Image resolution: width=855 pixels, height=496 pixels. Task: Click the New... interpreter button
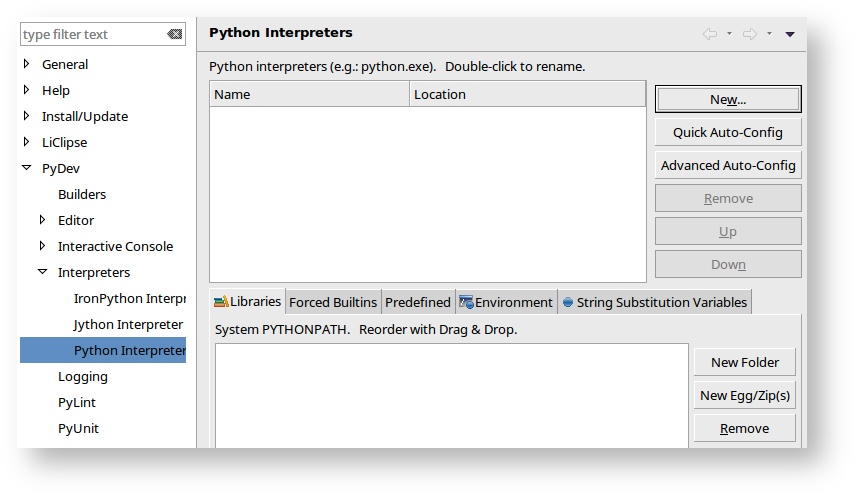coord(728,99)
